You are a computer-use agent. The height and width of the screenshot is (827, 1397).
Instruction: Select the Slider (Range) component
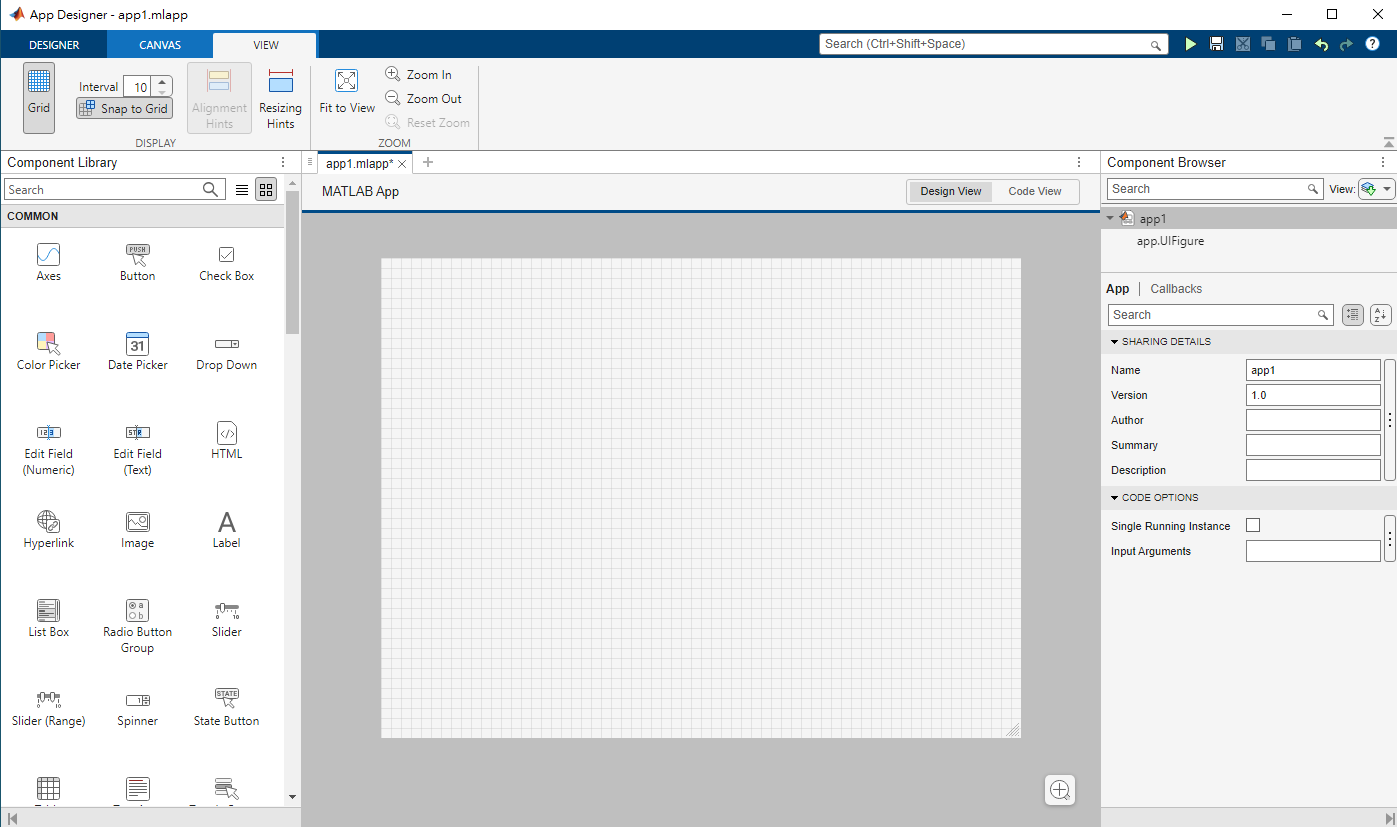click(48, 708)
